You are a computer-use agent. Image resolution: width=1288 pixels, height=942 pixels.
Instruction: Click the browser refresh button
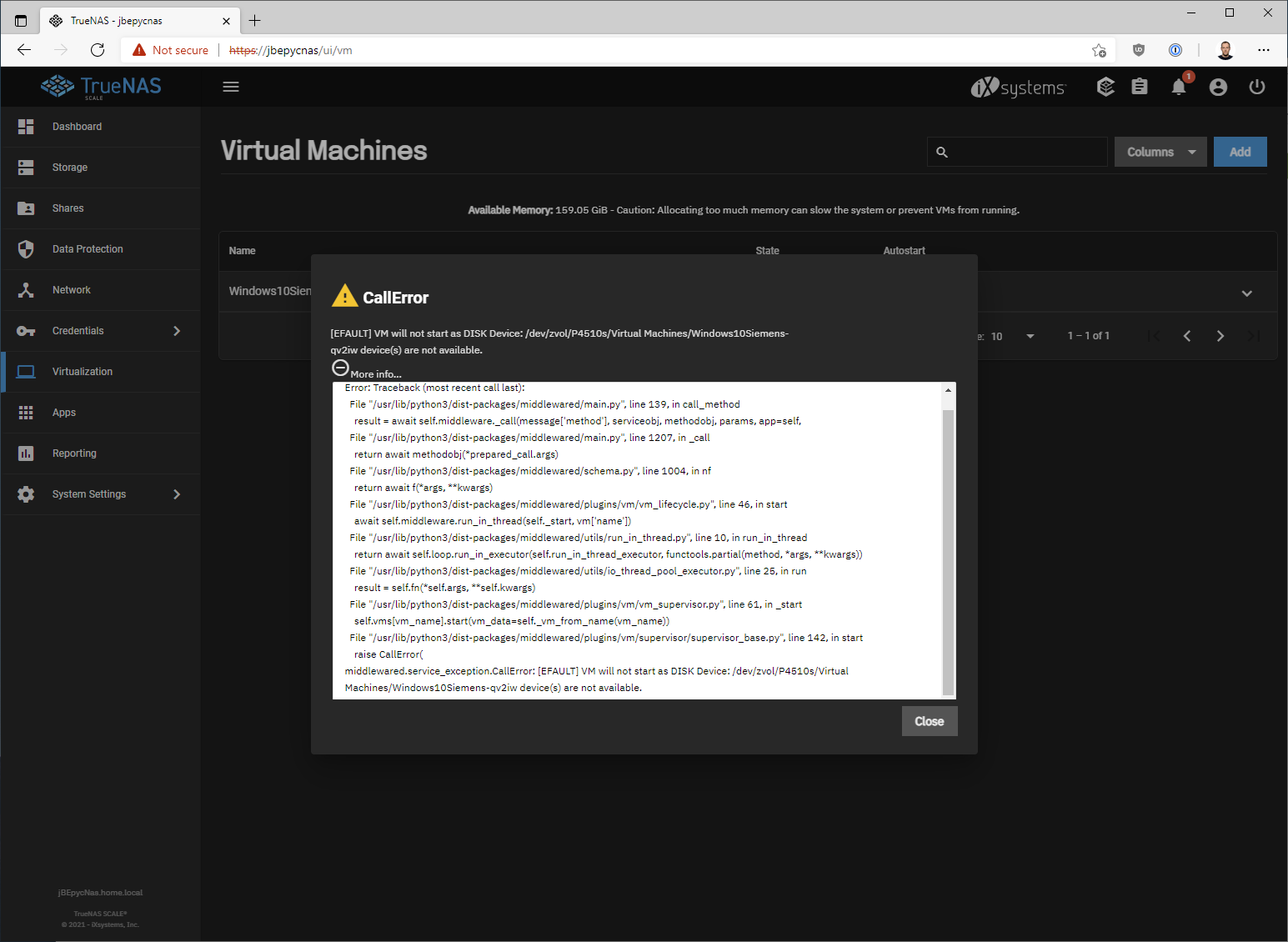click(98, 50)
